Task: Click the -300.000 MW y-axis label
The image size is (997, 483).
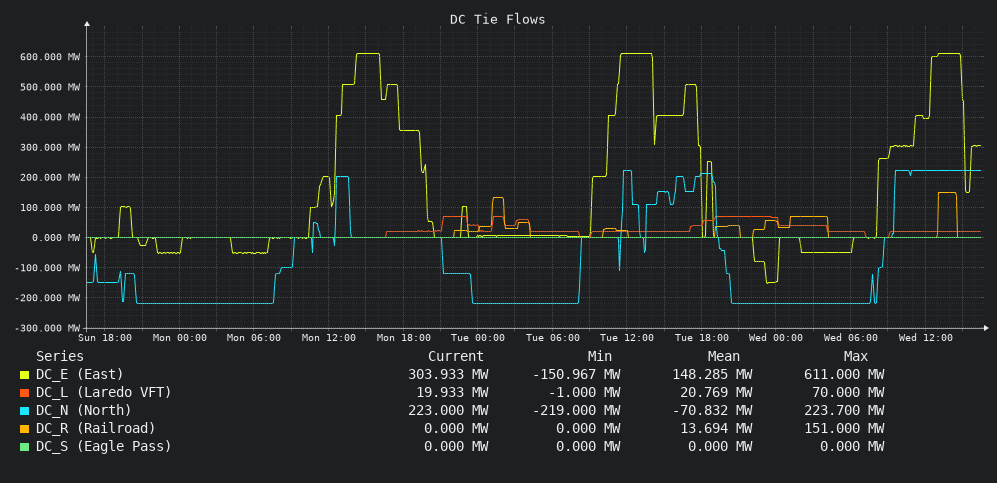Action: pyautogui.click(x=48, y=328)
